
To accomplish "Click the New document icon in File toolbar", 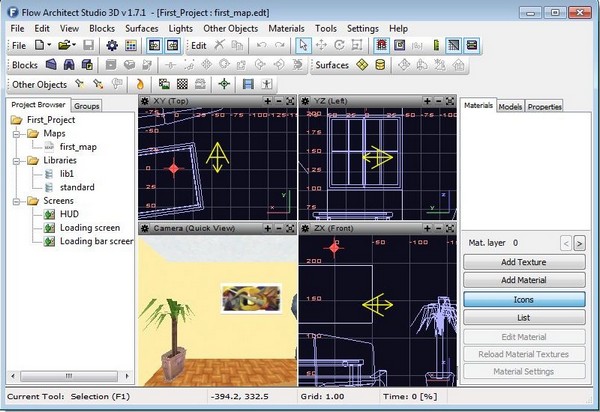I will (x=39, y=45).
